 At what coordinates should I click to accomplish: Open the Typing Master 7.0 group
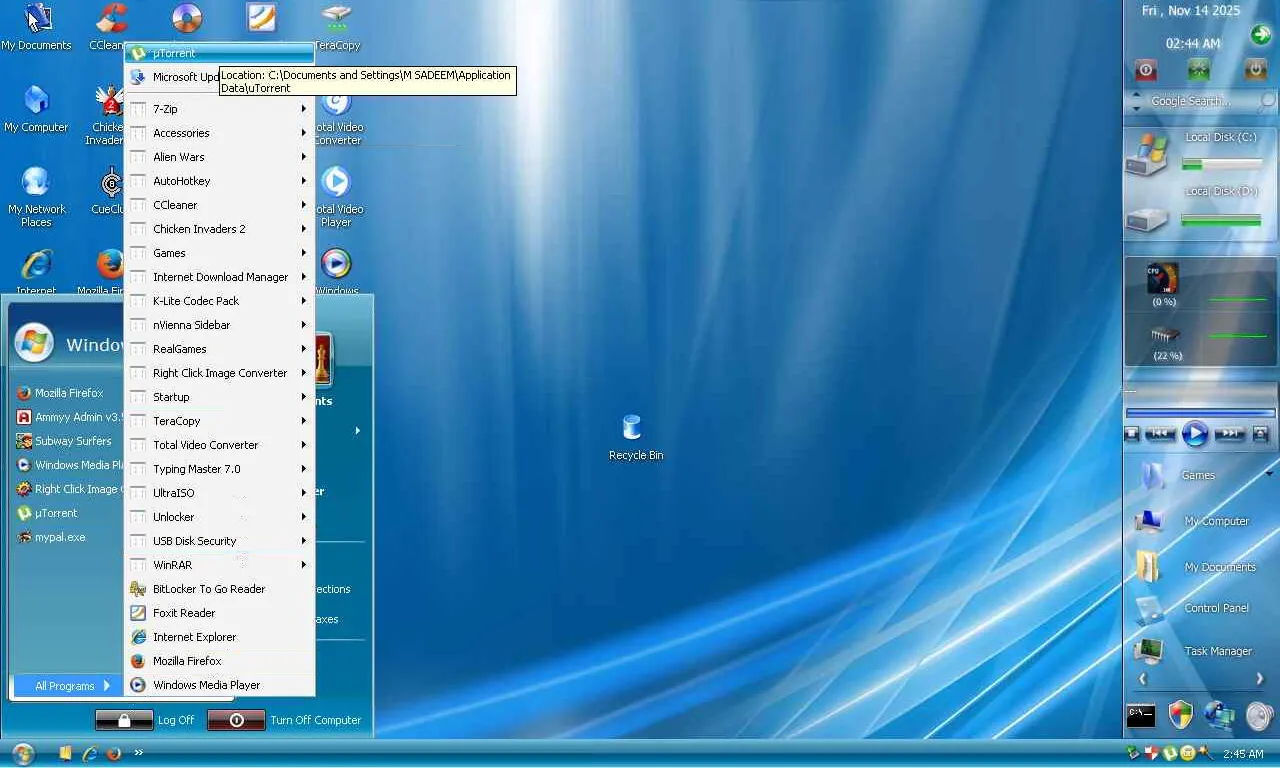coord(219,469)
